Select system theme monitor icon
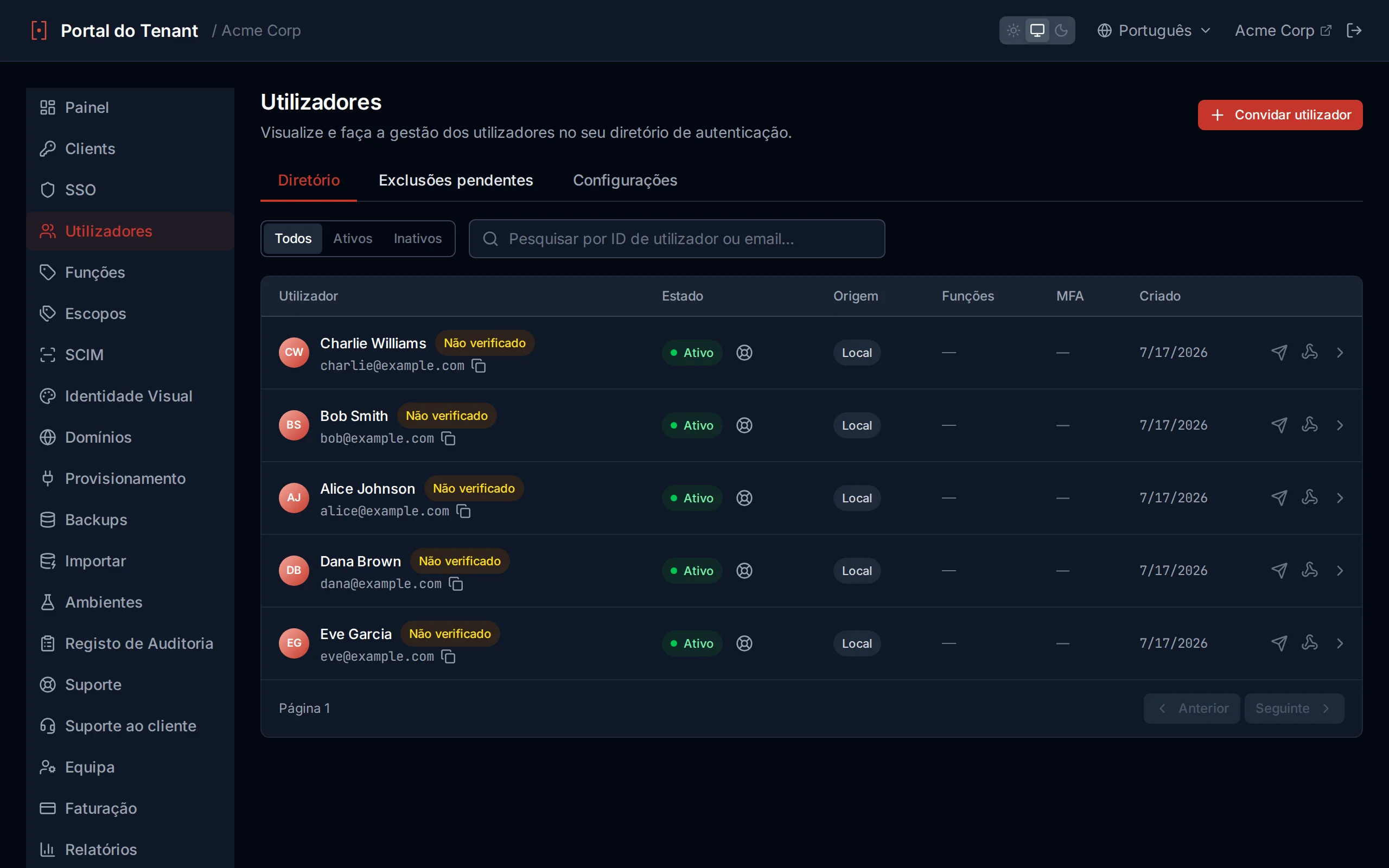This screenshot has height=868, width=1389. tap(1037, 30)
